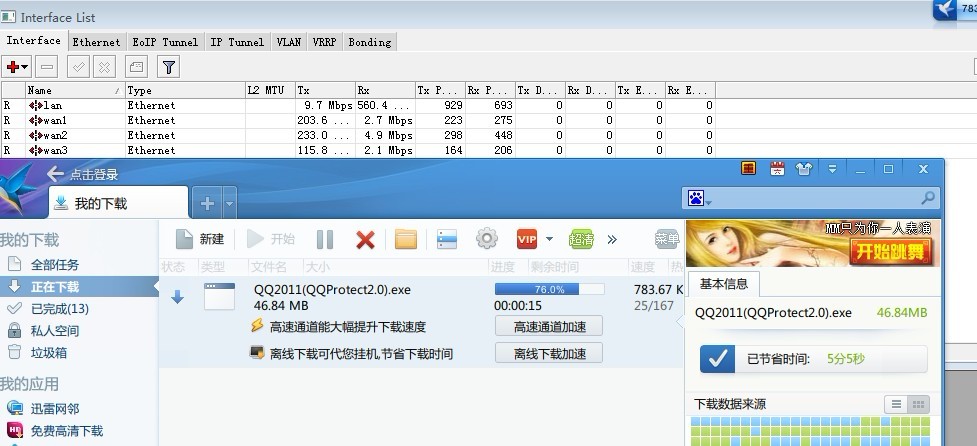Pause the download with the pause icon
The width and height of the screenshot is (977, 446).
coord(325,239)
